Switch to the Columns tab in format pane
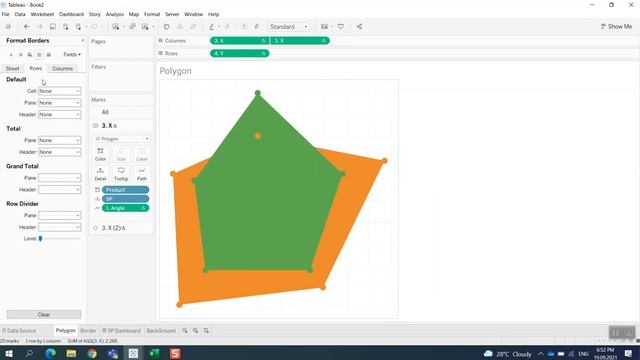 pyautogui.click(x=62, y=69)
